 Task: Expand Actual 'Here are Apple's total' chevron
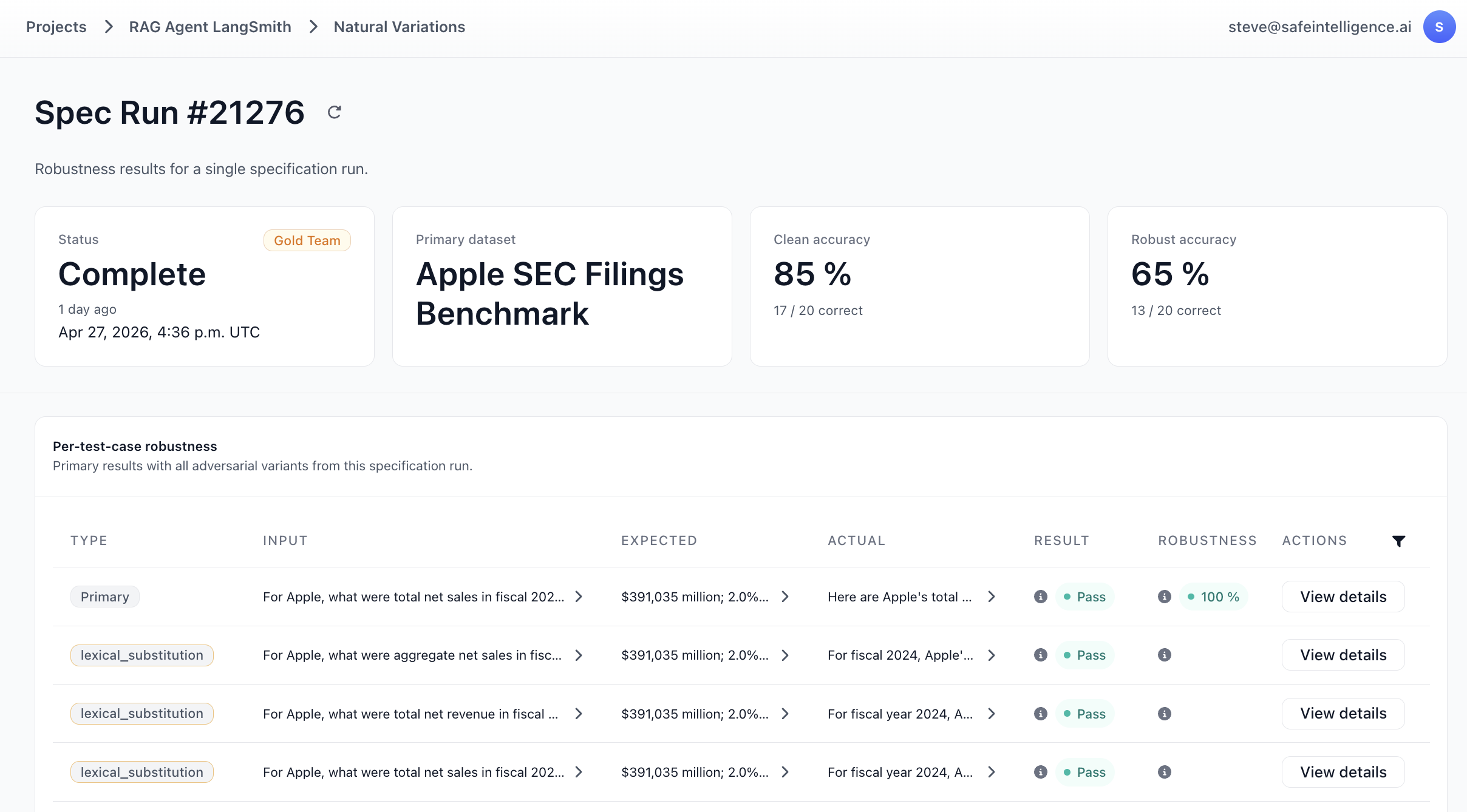click(992, 597)
